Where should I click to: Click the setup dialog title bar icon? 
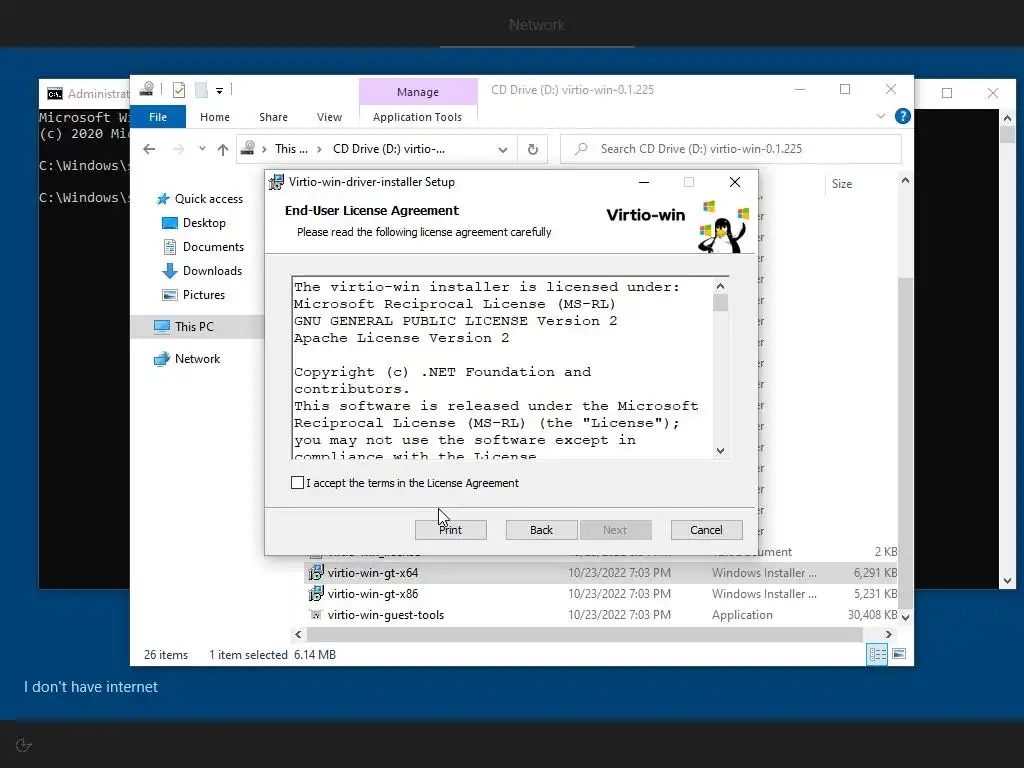click(x=276, y=182)
